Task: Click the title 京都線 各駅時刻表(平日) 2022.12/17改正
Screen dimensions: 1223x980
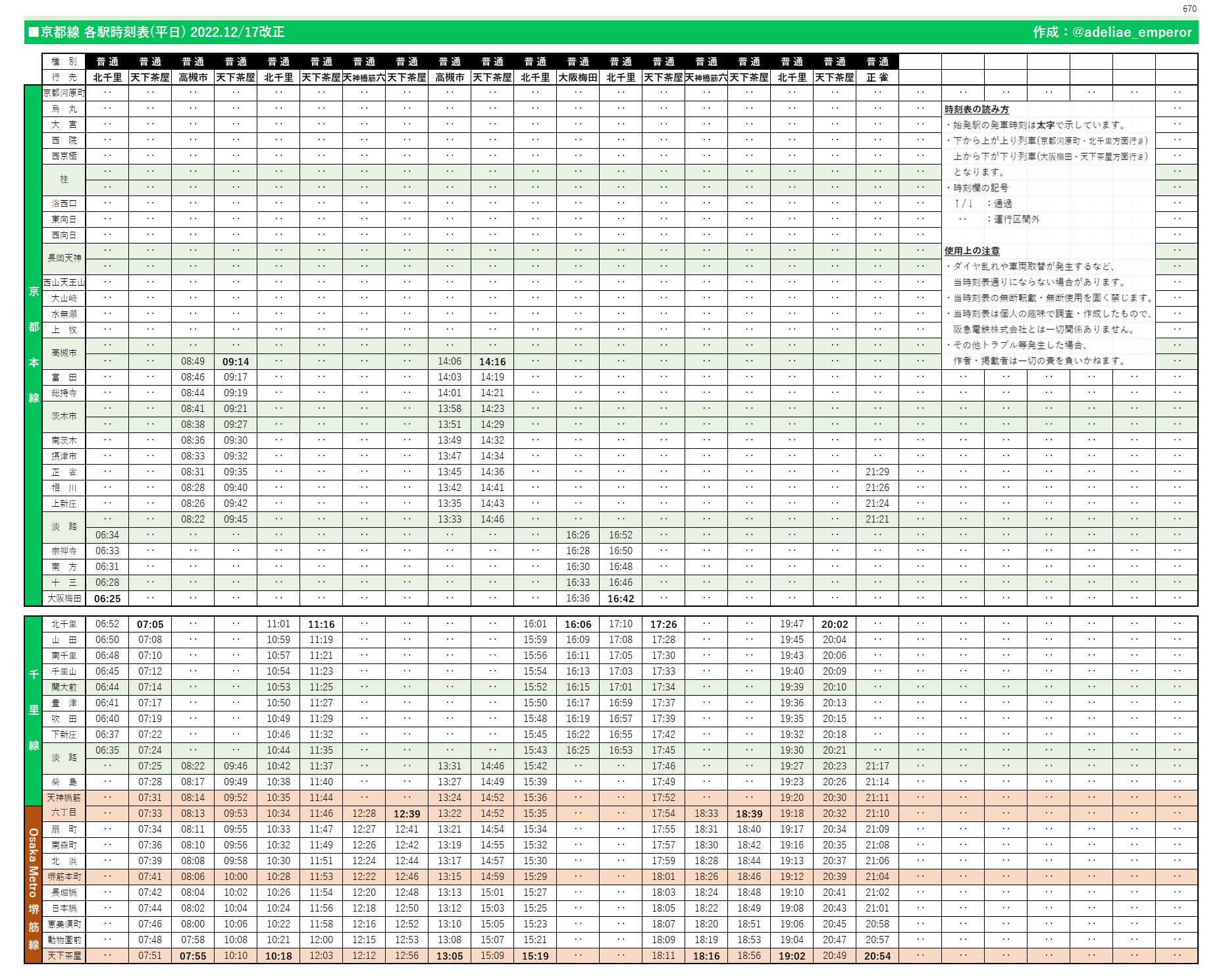Action: tap(157, 32)
